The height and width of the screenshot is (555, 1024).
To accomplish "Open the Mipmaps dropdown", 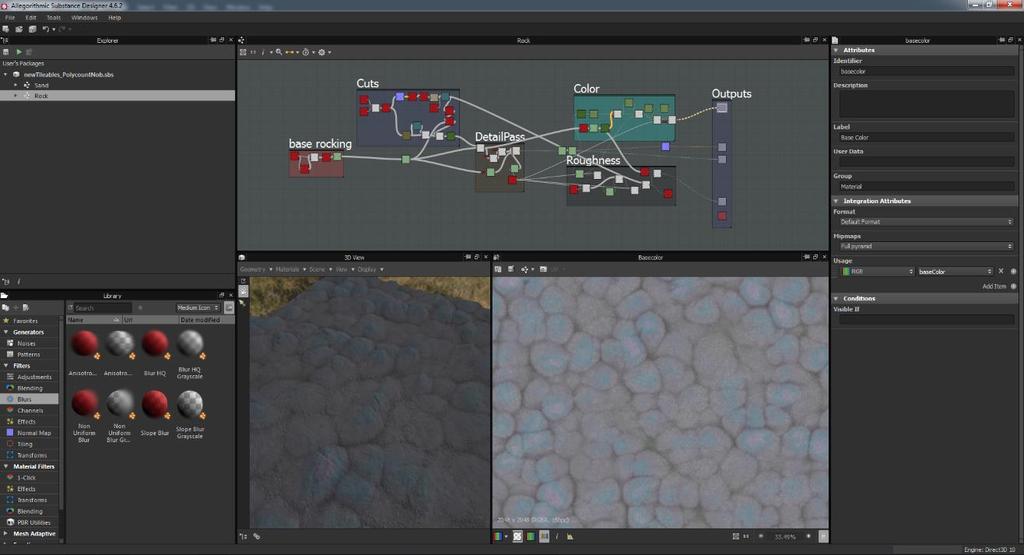I will click(x=926, y=246).
